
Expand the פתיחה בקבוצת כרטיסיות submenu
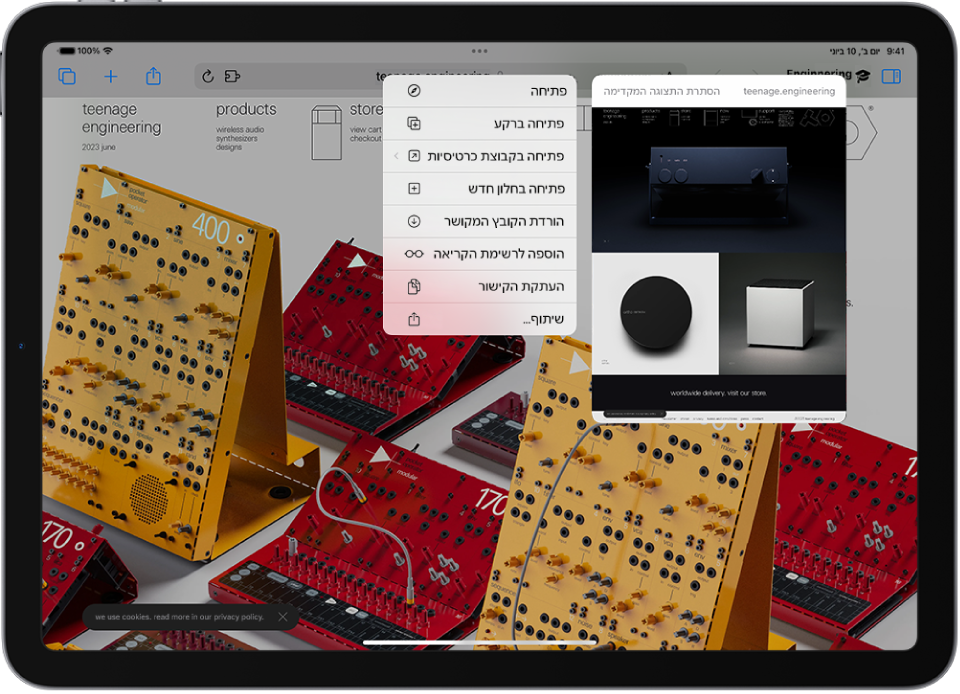pos(479,156)
